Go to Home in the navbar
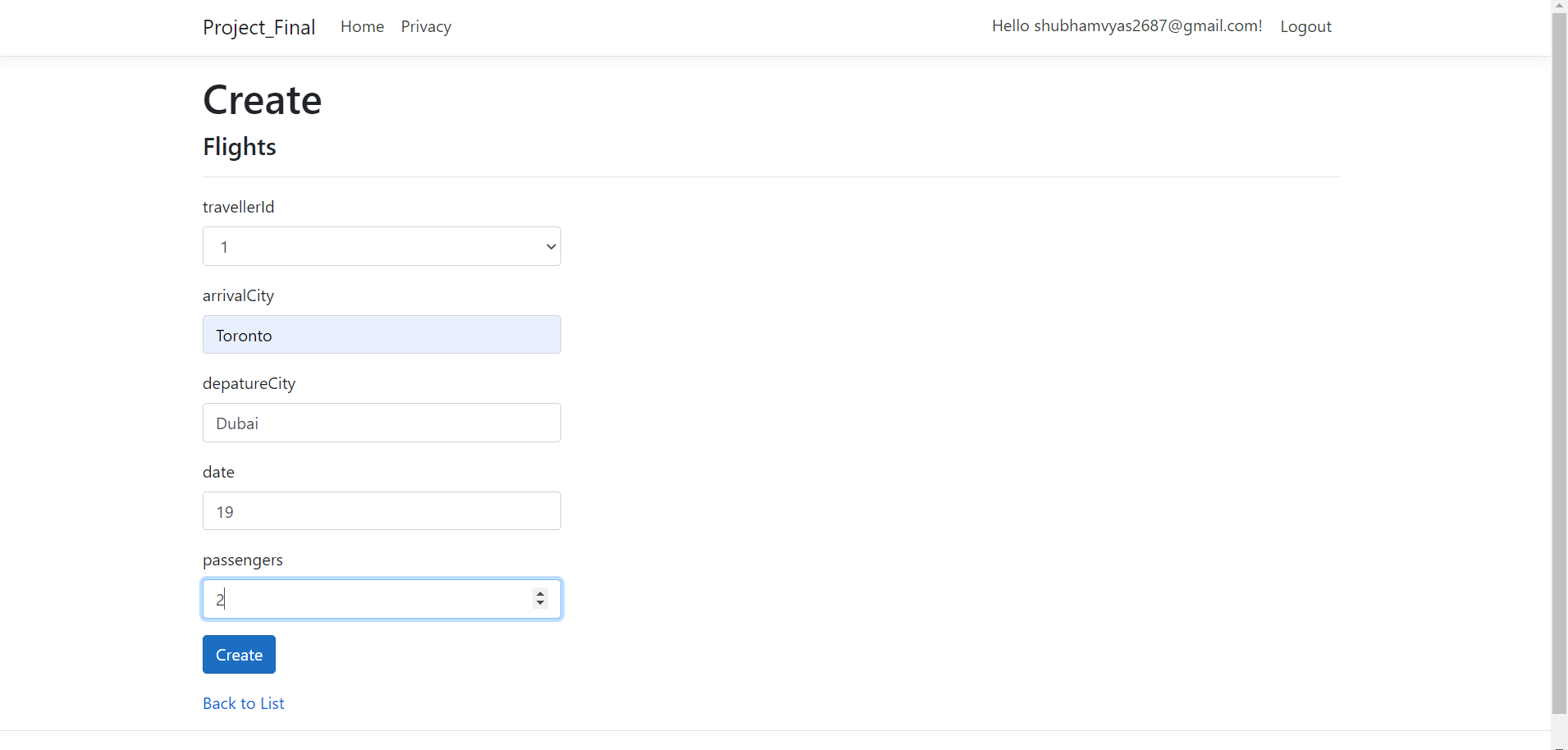The height and width of the screenshot is (750, 1568). click(x=362, y=26)
